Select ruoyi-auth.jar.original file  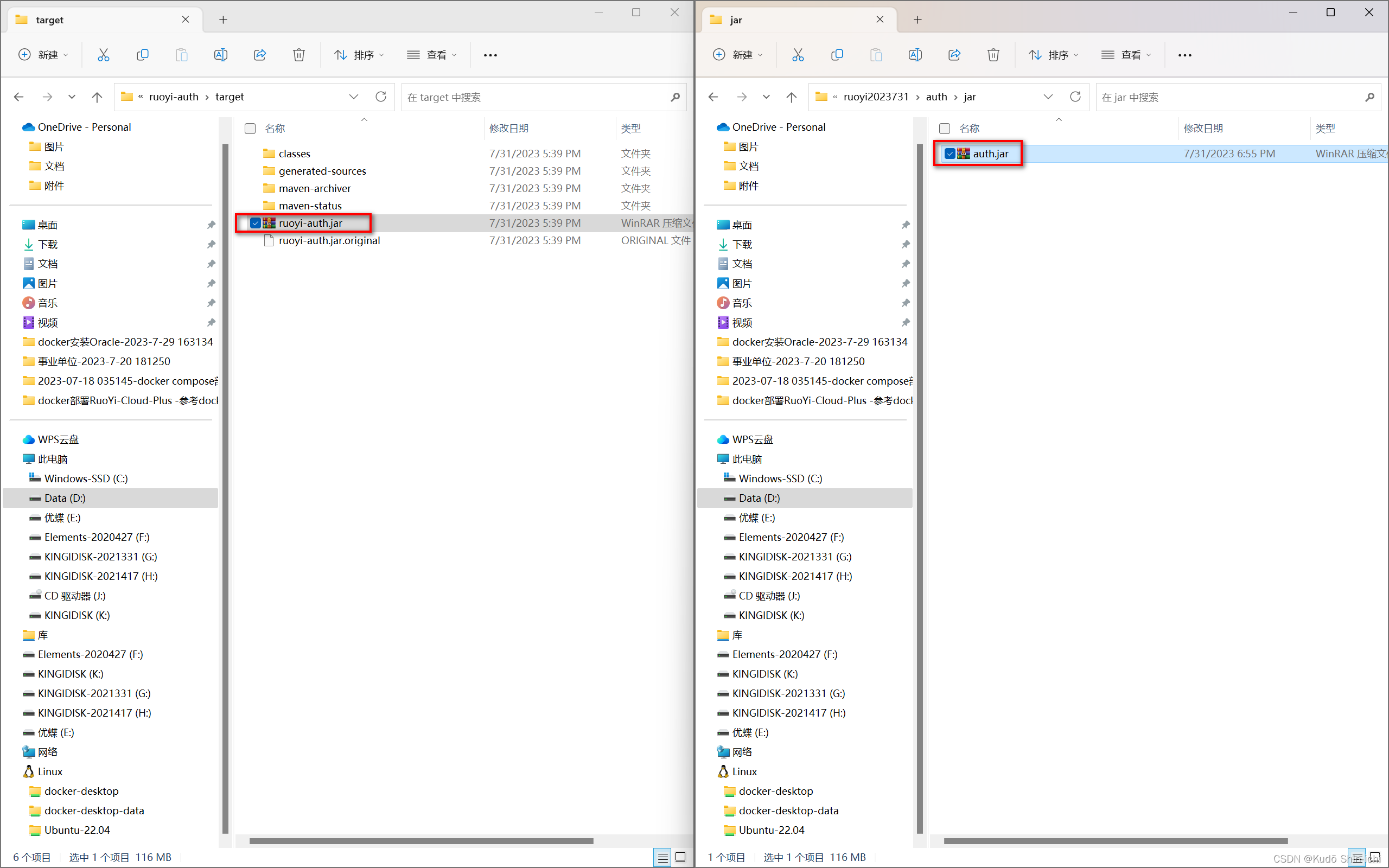pos(329,240)
